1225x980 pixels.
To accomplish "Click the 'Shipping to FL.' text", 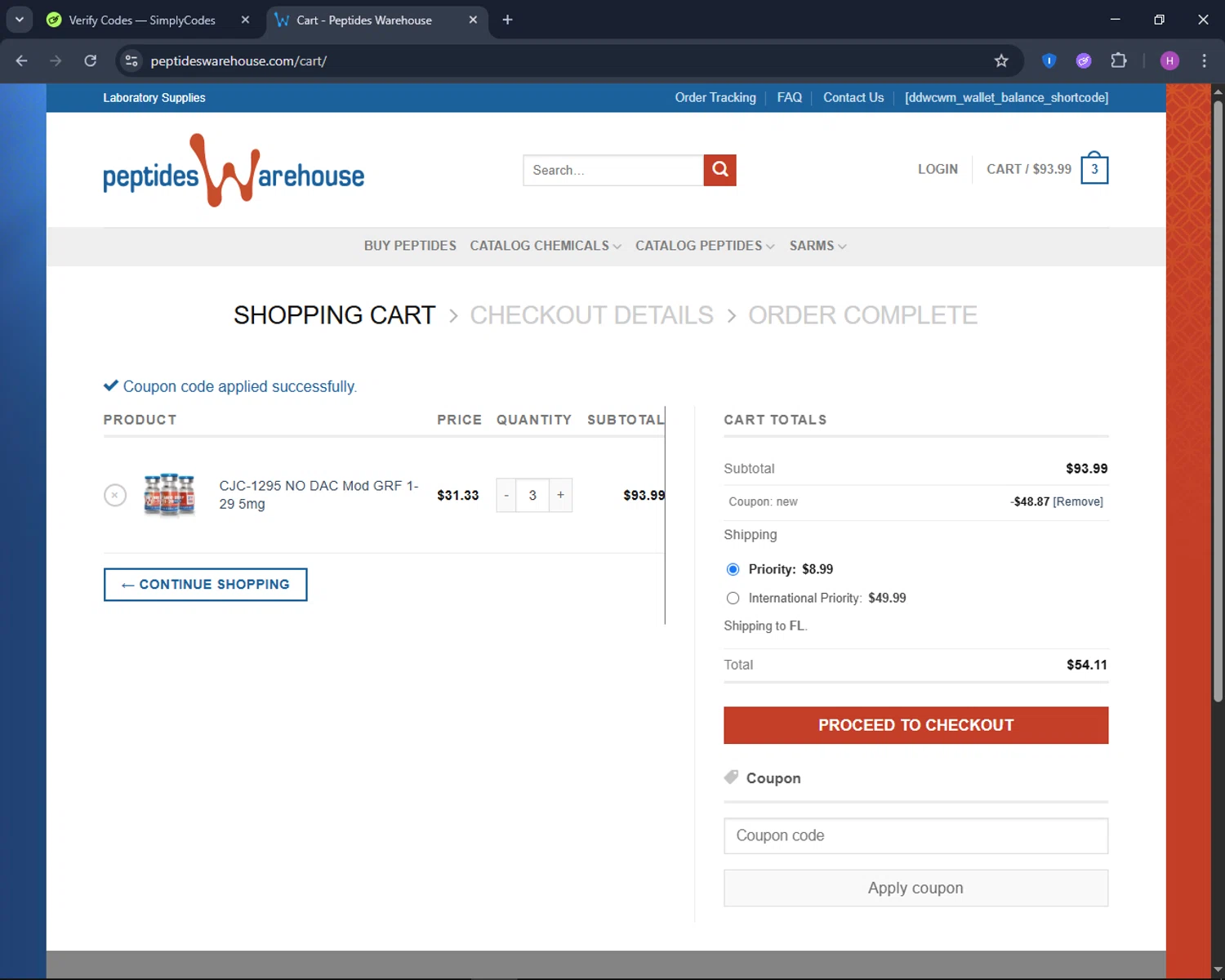I will click(765, 626).
